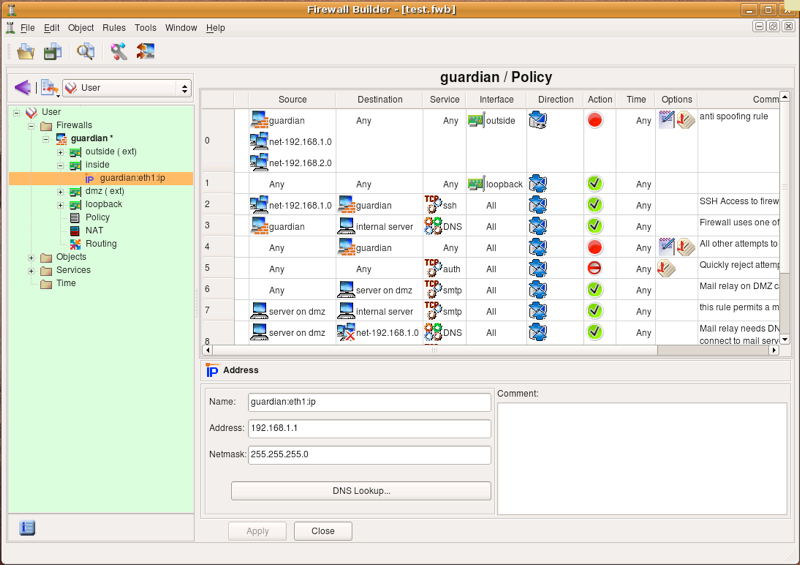This screenshot has height=565, width=800.
Task: Open the Edit menu
Action: click(52, 28)
